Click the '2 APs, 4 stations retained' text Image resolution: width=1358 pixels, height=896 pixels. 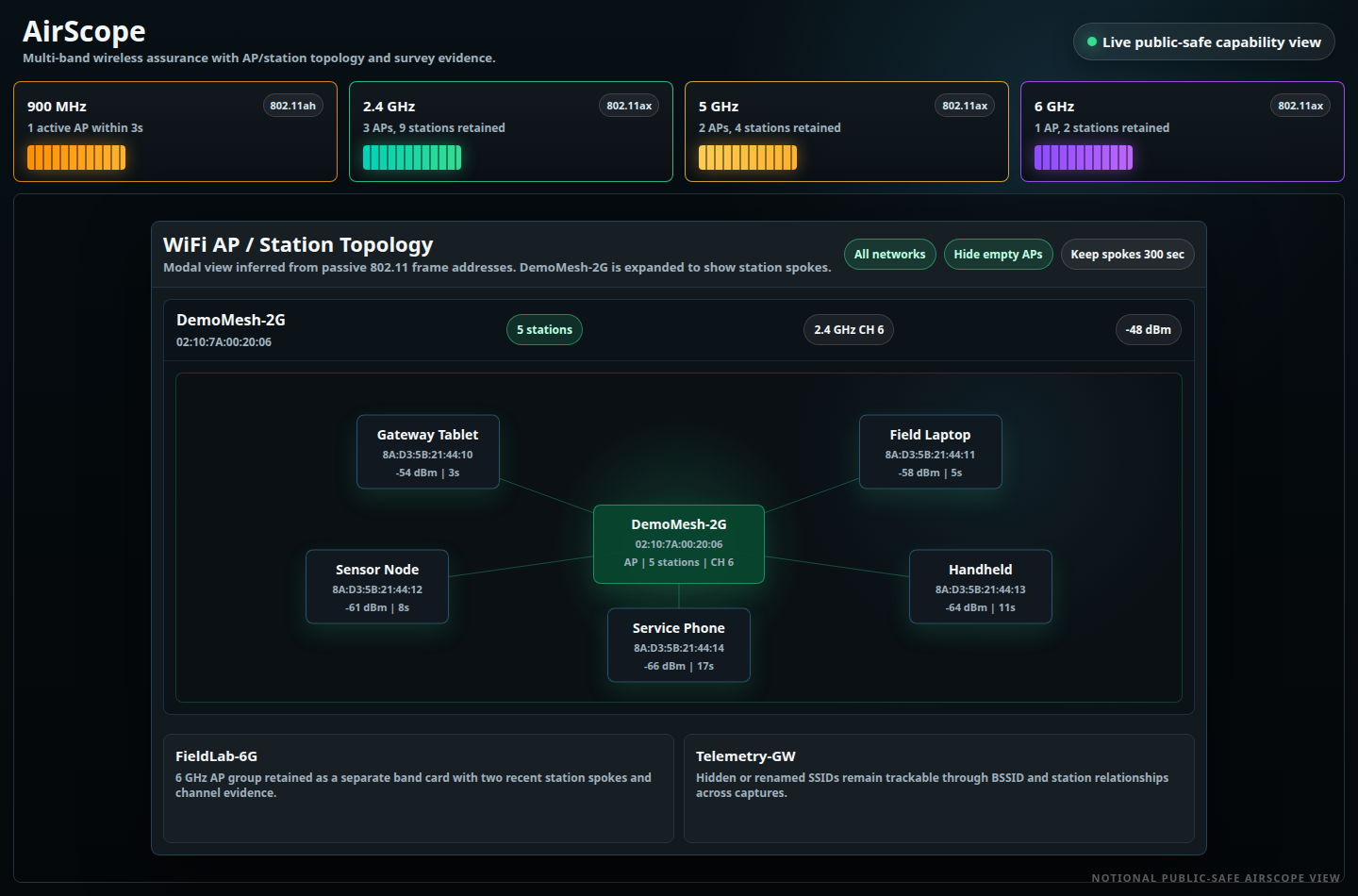click(x=770, y=127)
